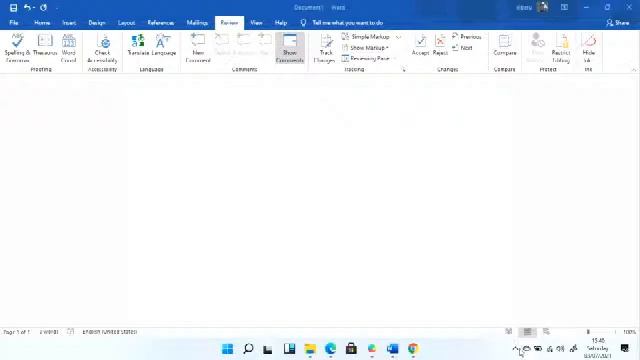The image size is (640, 360).
Task: Collapse the ribbon with the chevron
Action: [634, 70]
